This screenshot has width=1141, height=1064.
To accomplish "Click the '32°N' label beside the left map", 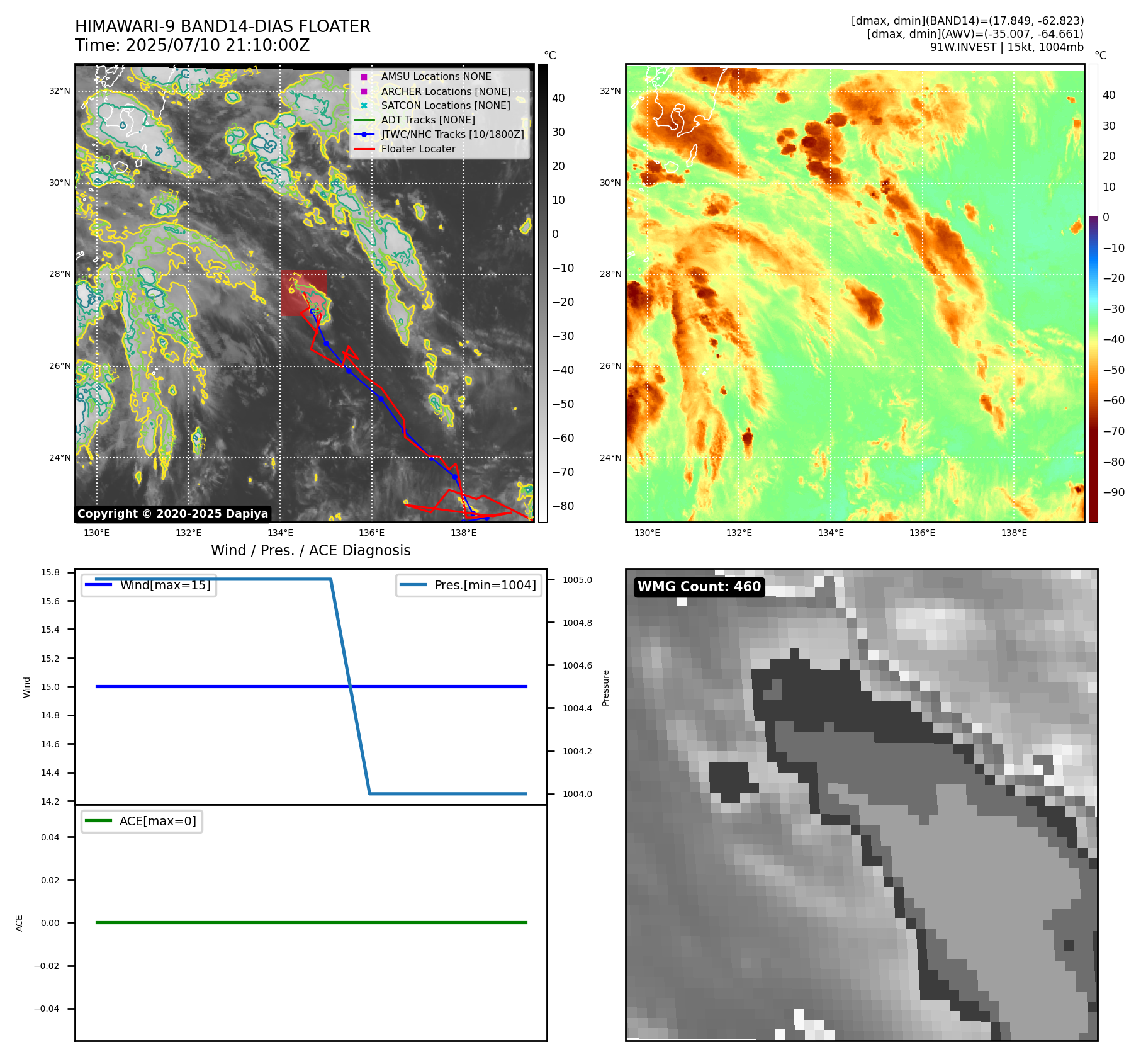I will 60,91.
